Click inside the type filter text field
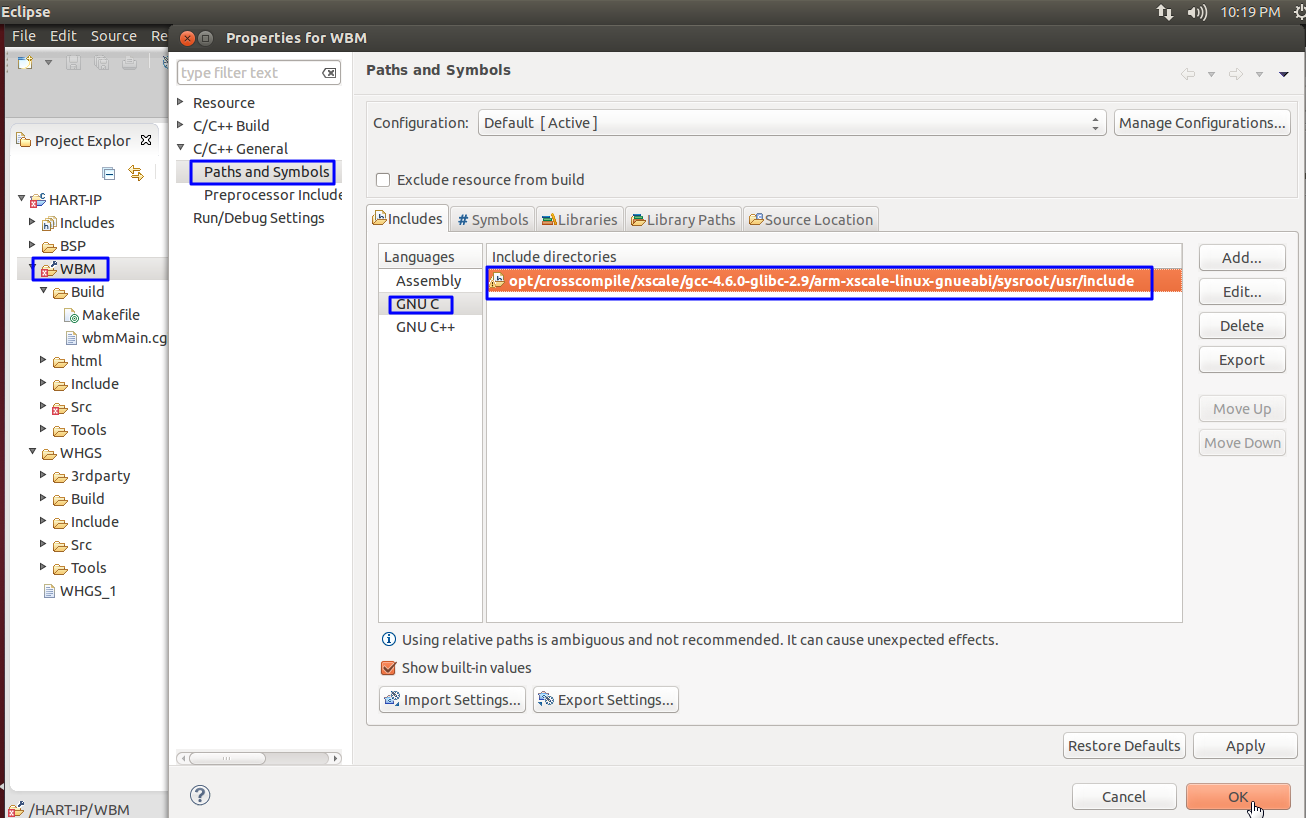Viewport: 1306px width, 818px height. (250, 72)
